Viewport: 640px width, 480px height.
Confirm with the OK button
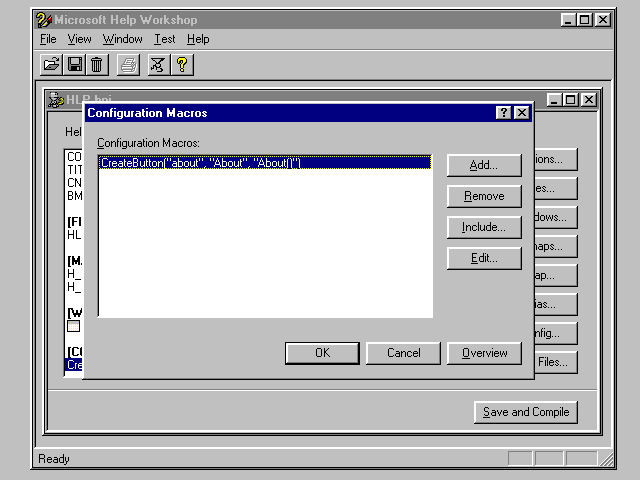[x=322, y=352]
